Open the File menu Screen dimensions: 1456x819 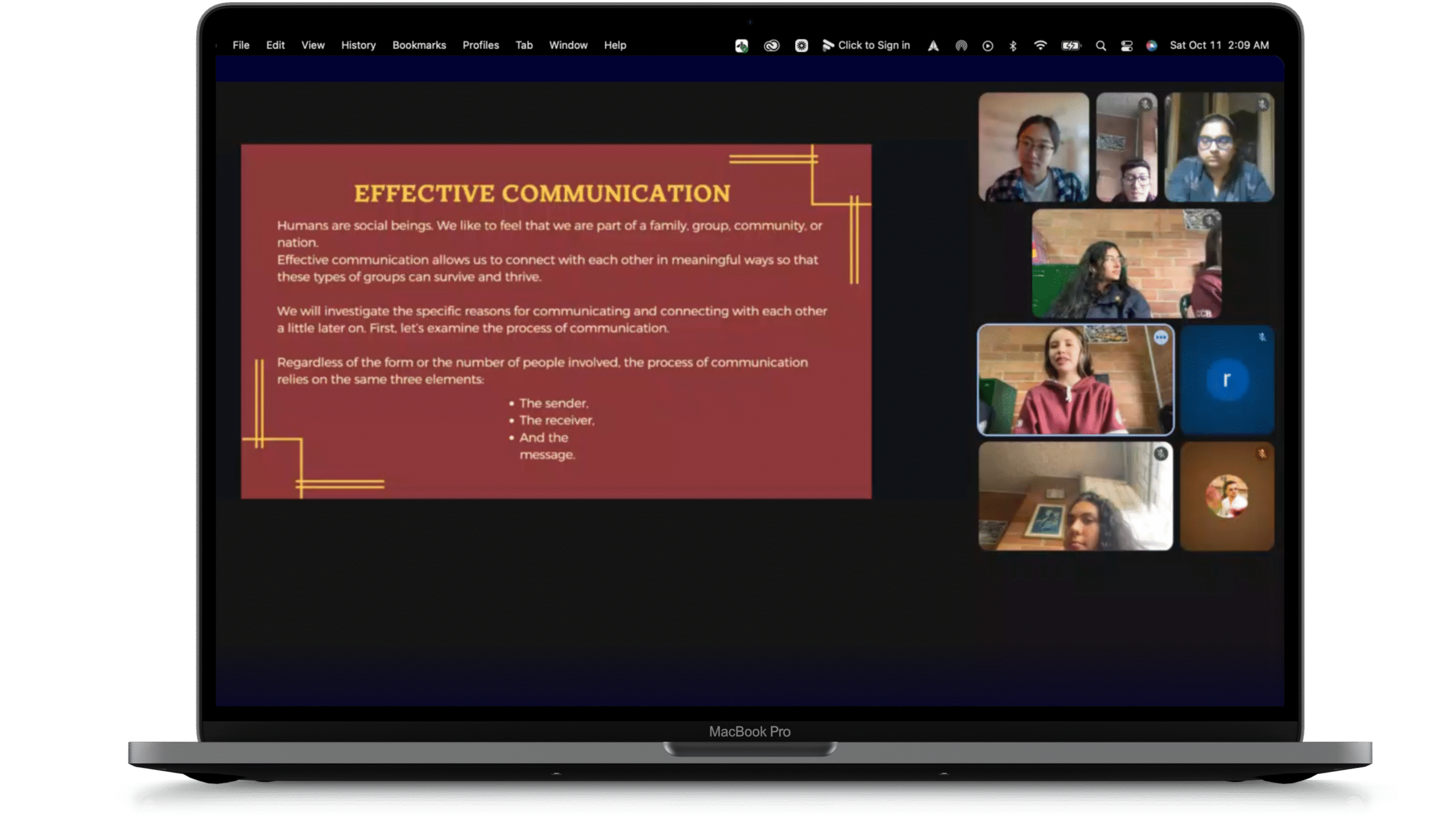pos(241,45)
